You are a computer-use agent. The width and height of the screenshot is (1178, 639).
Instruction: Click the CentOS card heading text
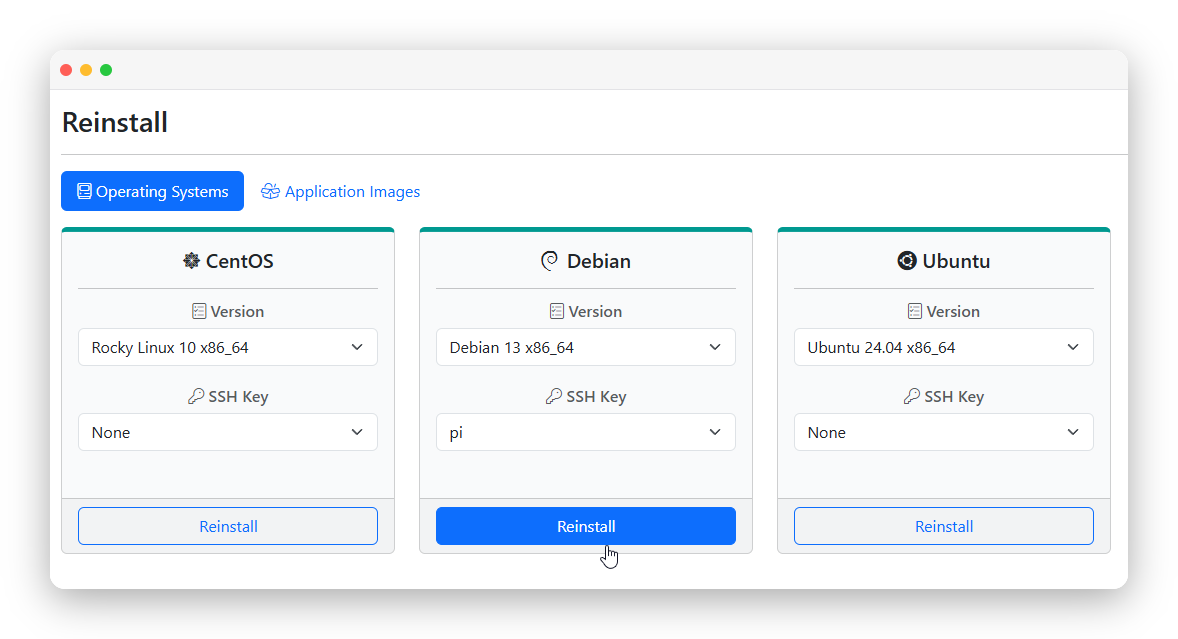(240, 261)
